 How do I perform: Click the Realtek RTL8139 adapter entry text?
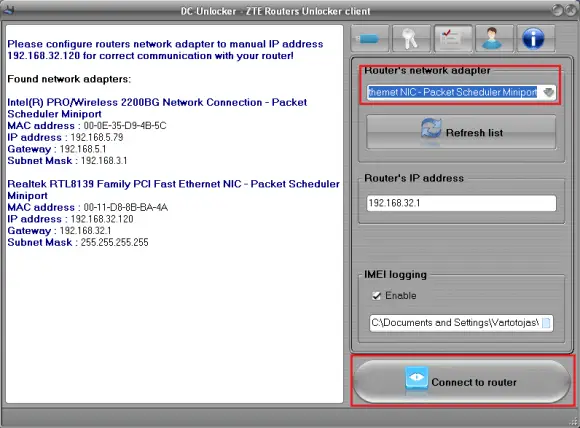click(x=173, y=189)
